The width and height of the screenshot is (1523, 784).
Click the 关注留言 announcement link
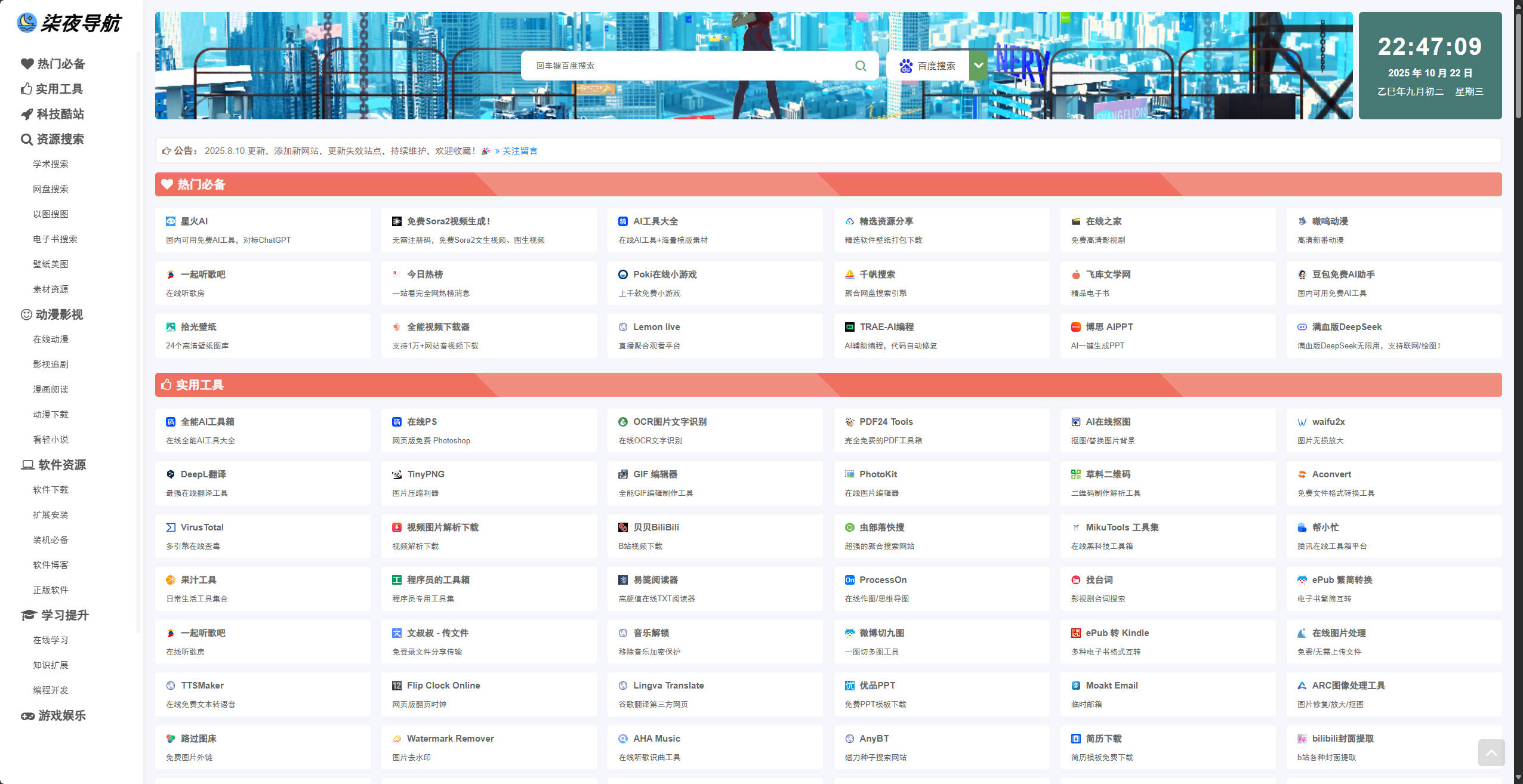pos(519,151)
